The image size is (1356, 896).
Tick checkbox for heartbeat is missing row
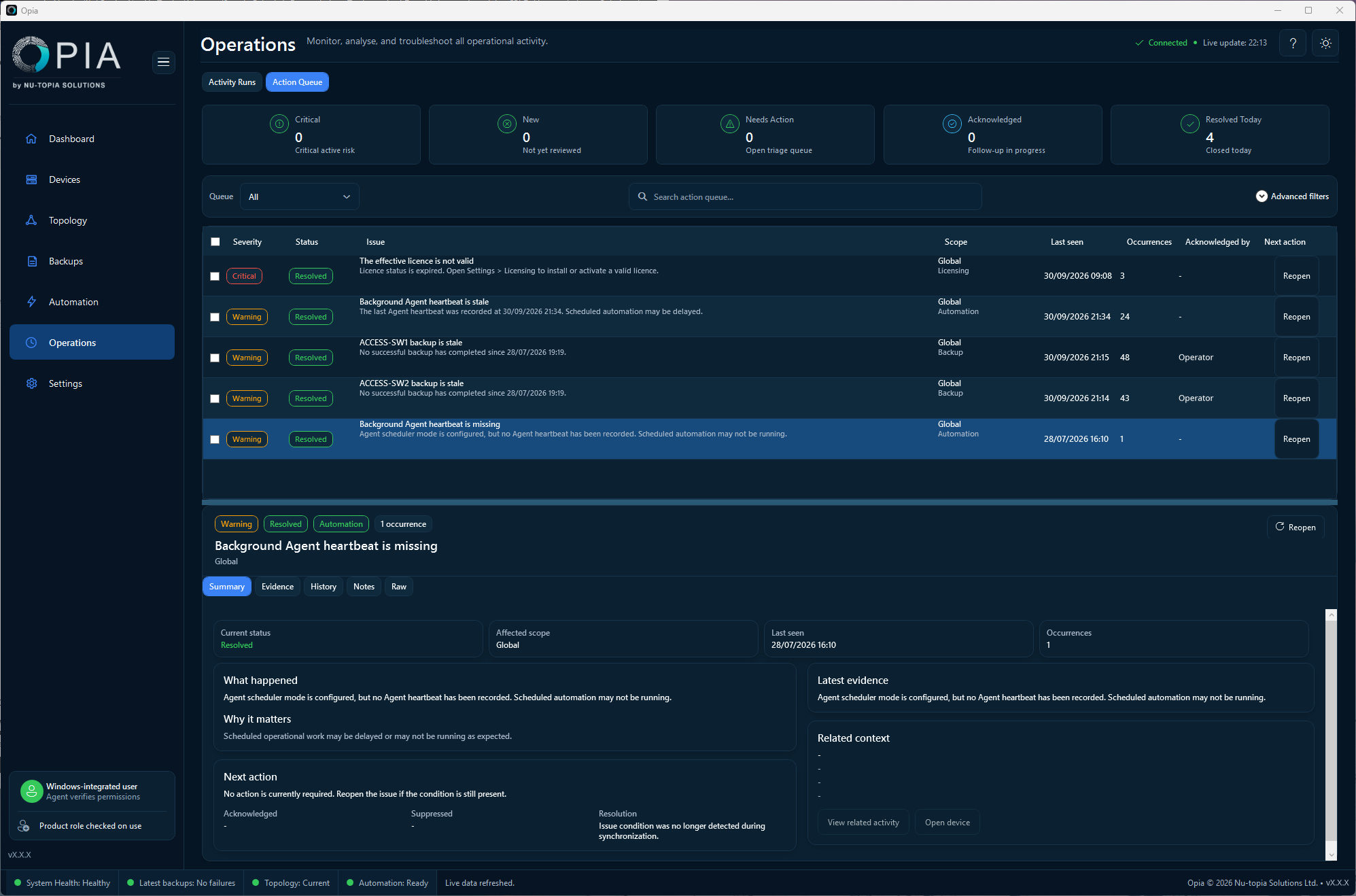click(x=215, y=439)
